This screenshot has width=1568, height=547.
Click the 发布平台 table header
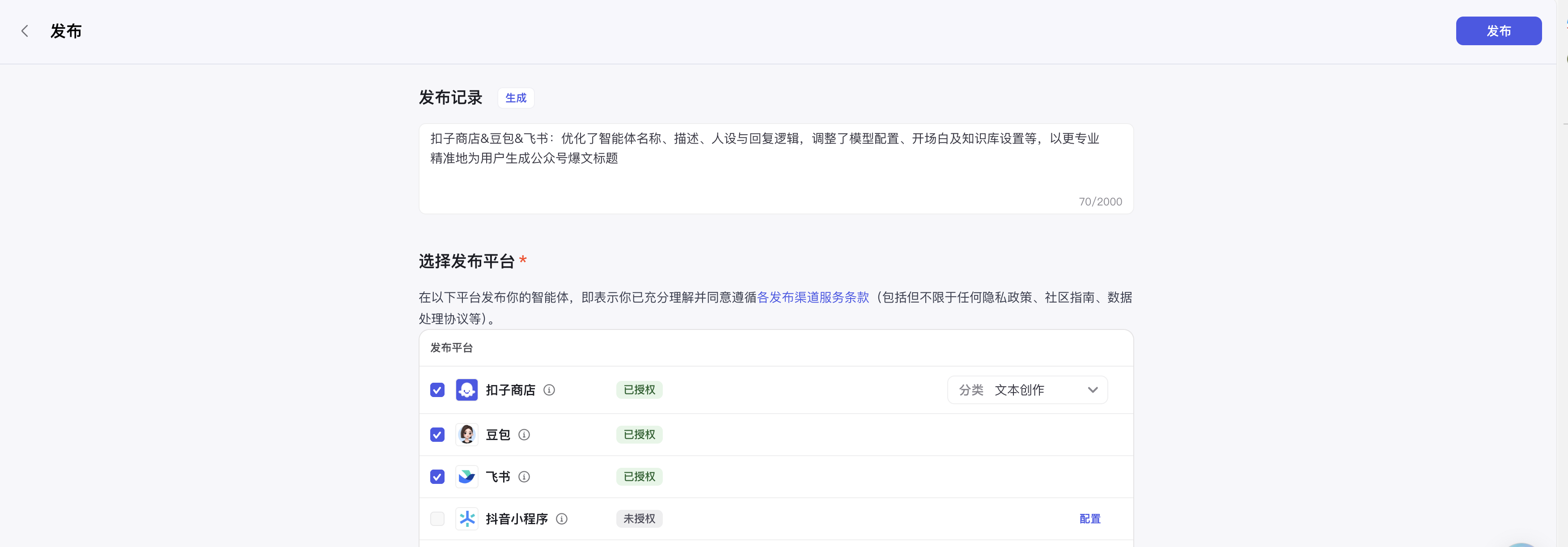point(451,348)
